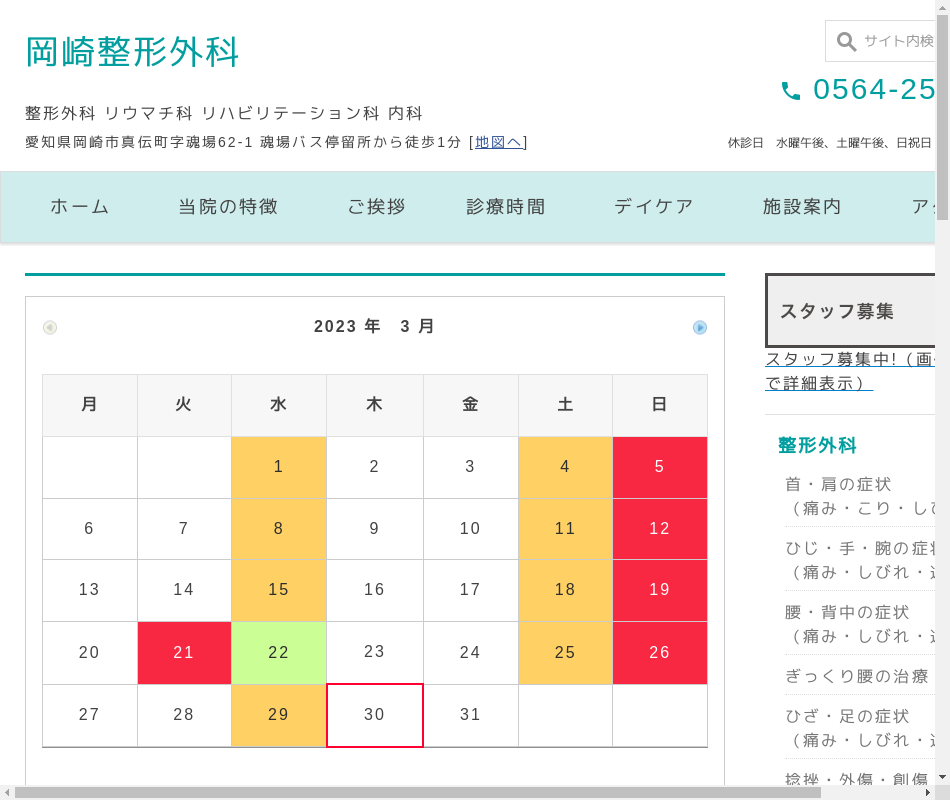Click the スタッフ募集 banner box
The image size is (950, 800).
[850, 311]
